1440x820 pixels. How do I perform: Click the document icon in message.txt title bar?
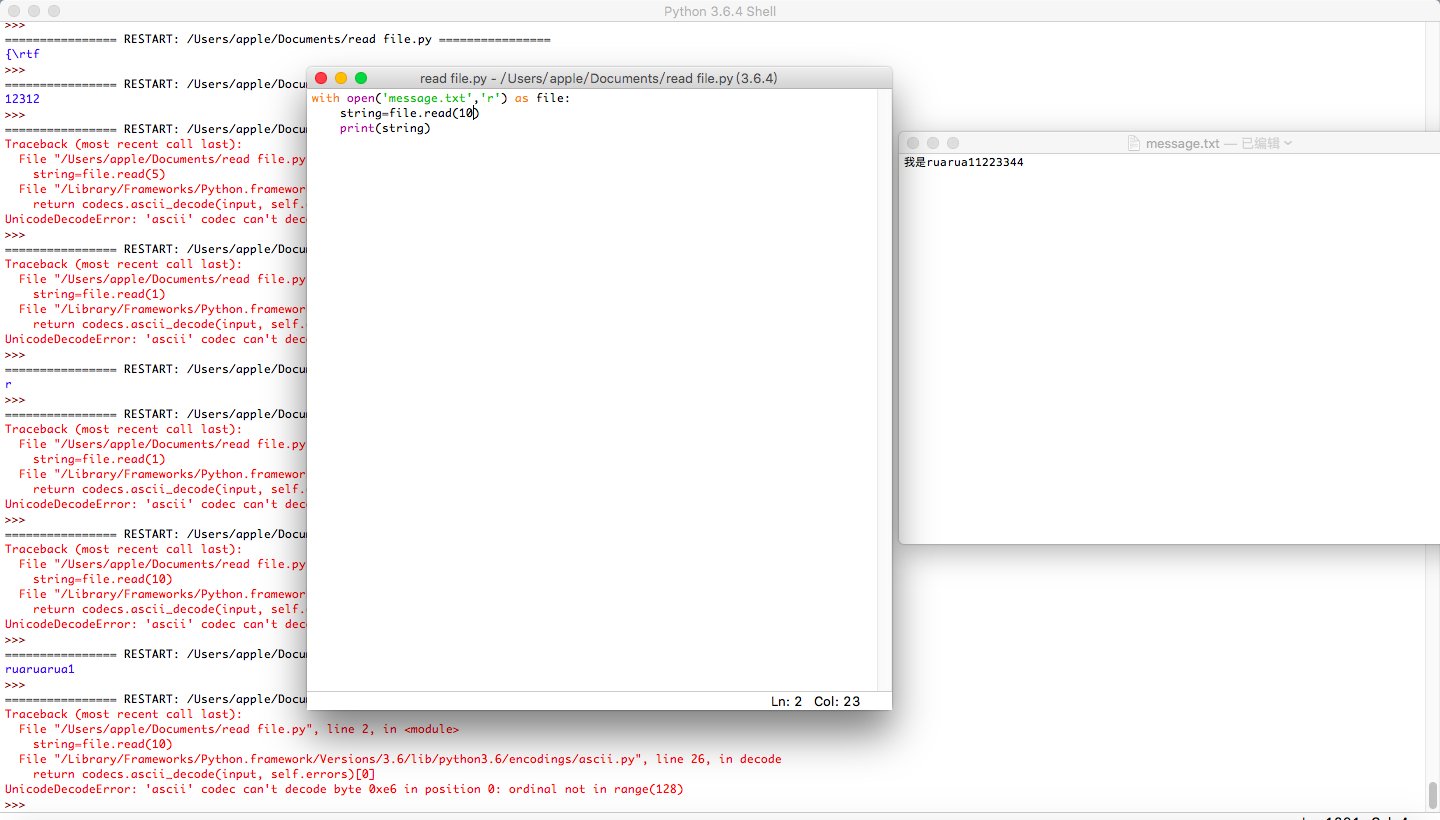1134,143
